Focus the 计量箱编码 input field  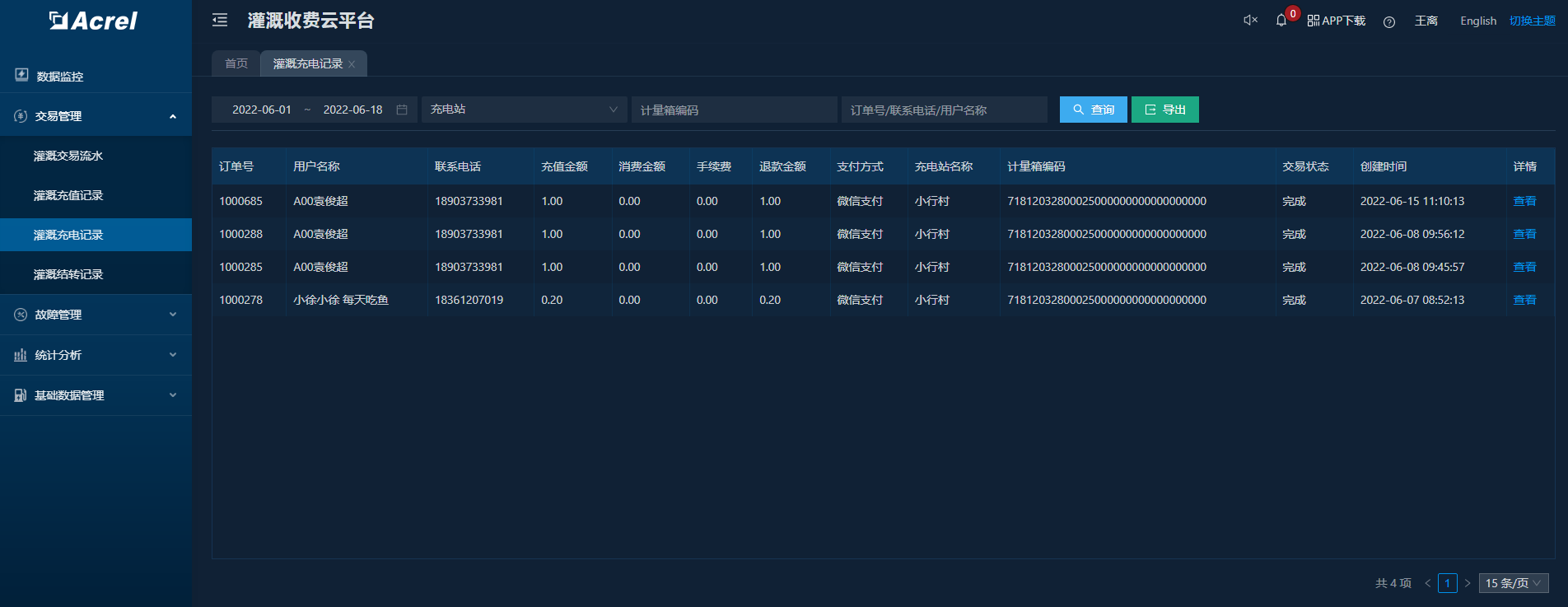tap(735, 110)
